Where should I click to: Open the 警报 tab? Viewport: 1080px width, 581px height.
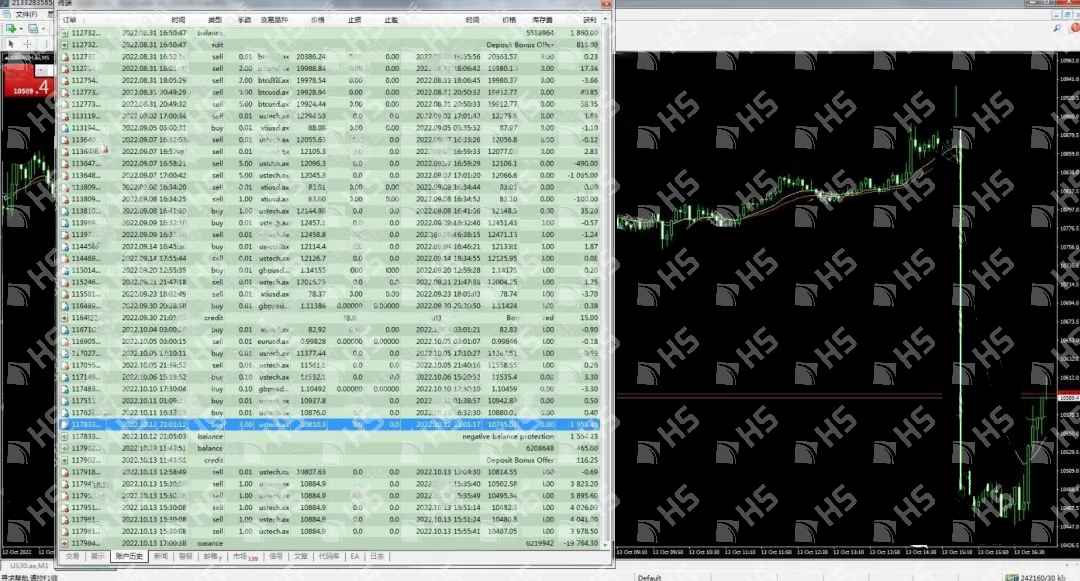[x=186, y=556]
